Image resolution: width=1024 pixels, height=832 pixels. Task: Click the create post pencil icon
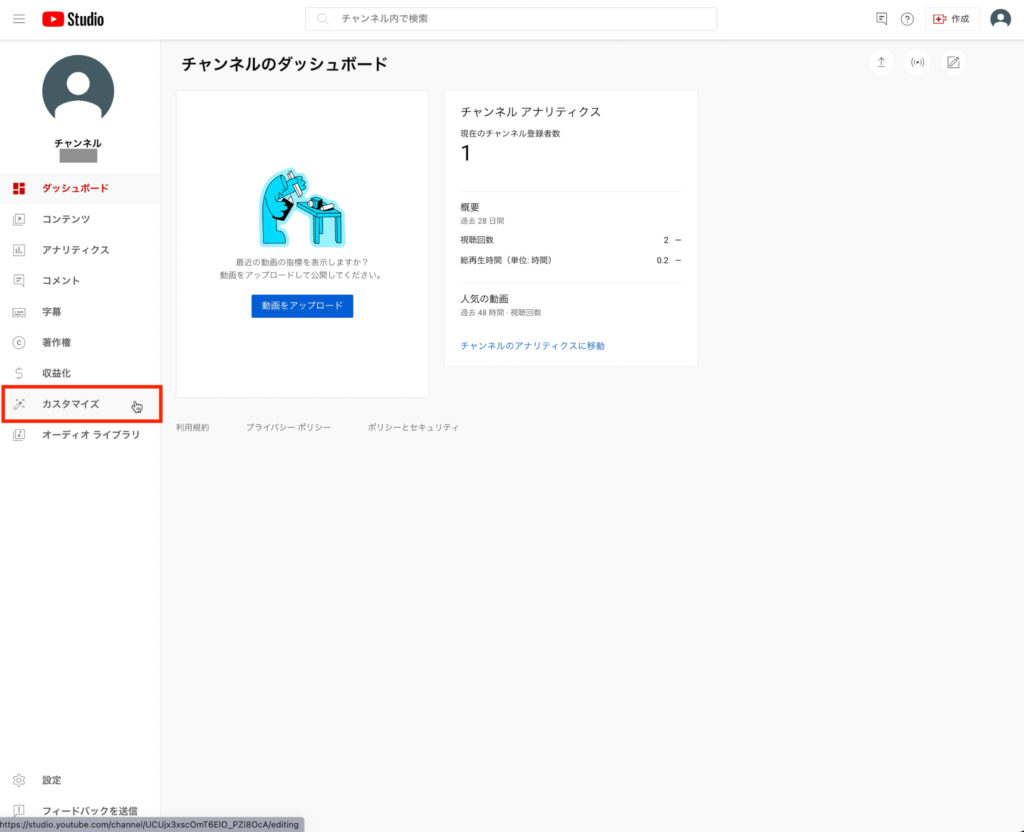[953, 63]
